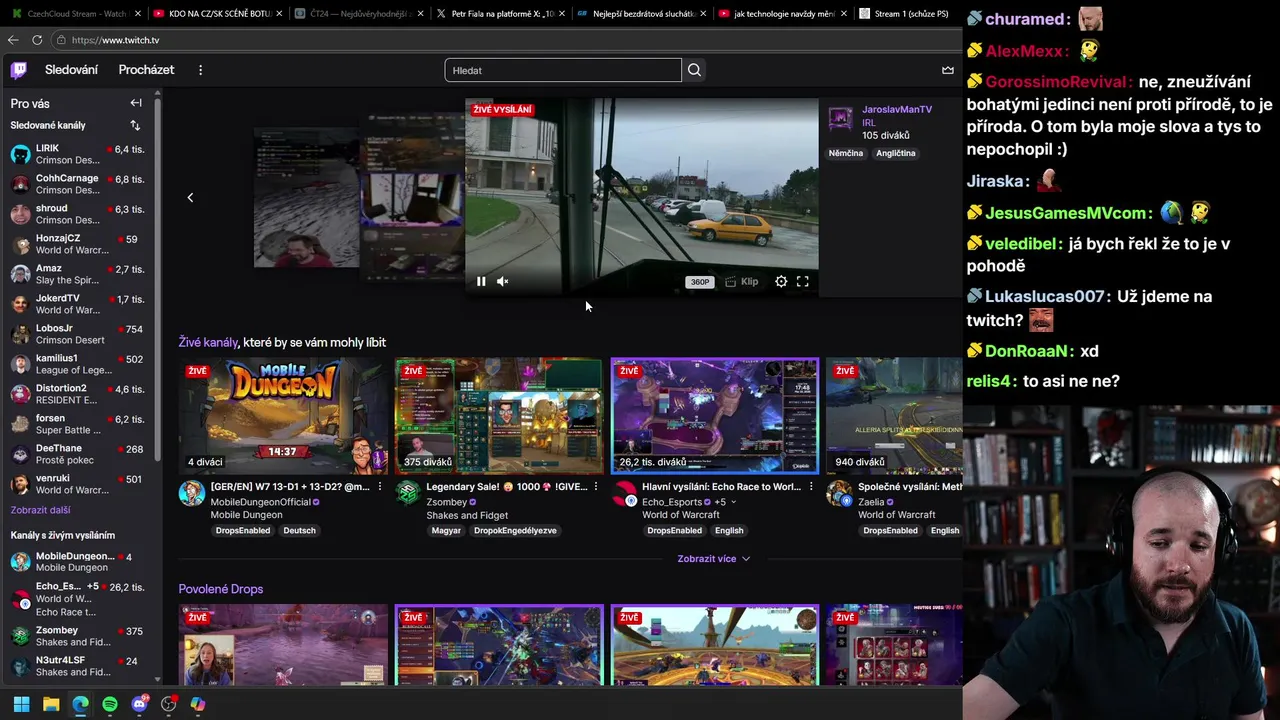Open shroud channel in sidebar
1280x720 pixels.
(80, 214)
